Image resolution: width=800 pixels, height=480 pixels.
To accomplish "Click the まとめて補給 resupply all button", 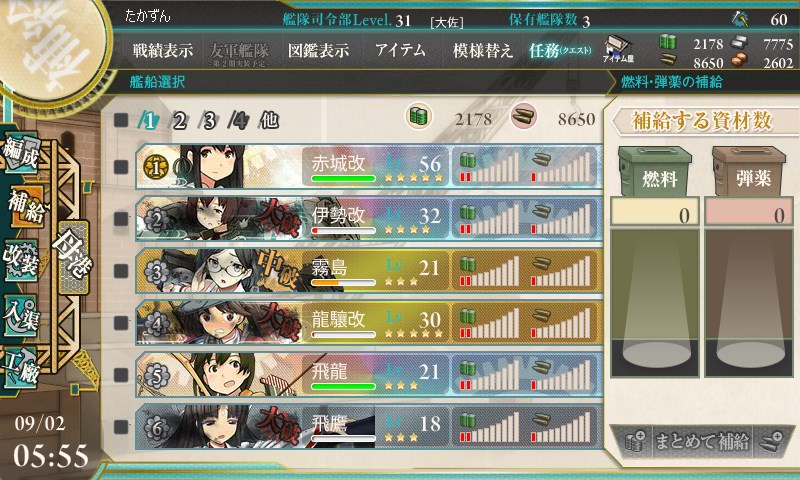I will (702, 441).
